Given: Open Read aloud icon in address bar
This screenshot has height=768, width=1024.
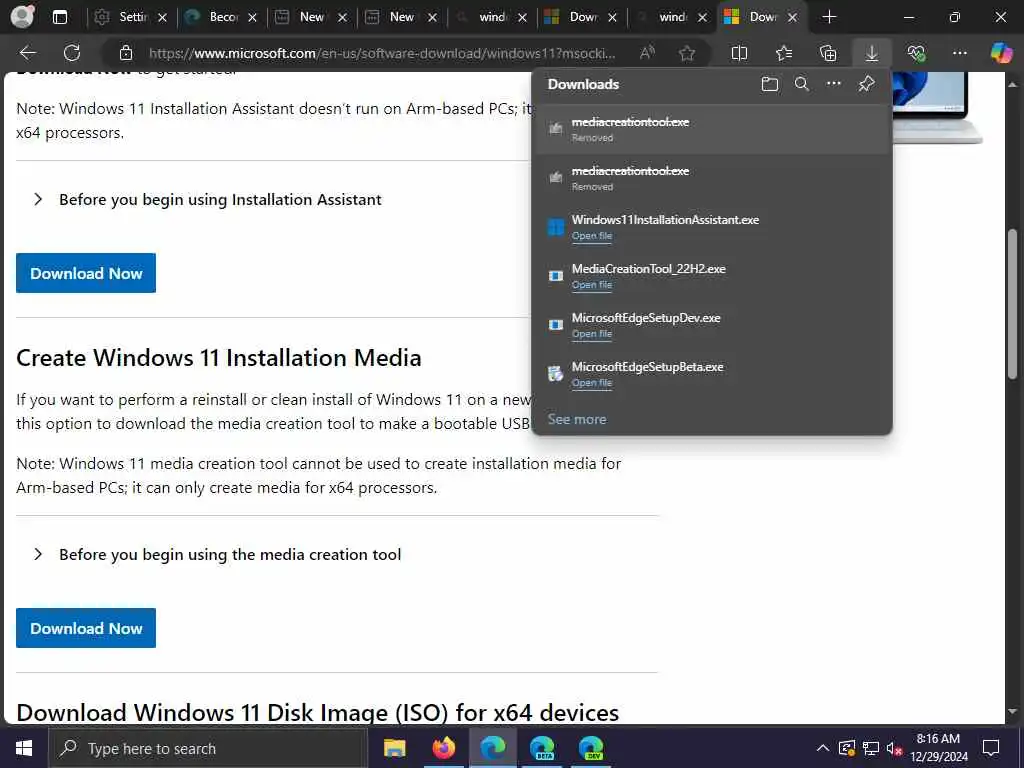Looking at the screenshot, I should pyautogui.click(x=647, y=53).
